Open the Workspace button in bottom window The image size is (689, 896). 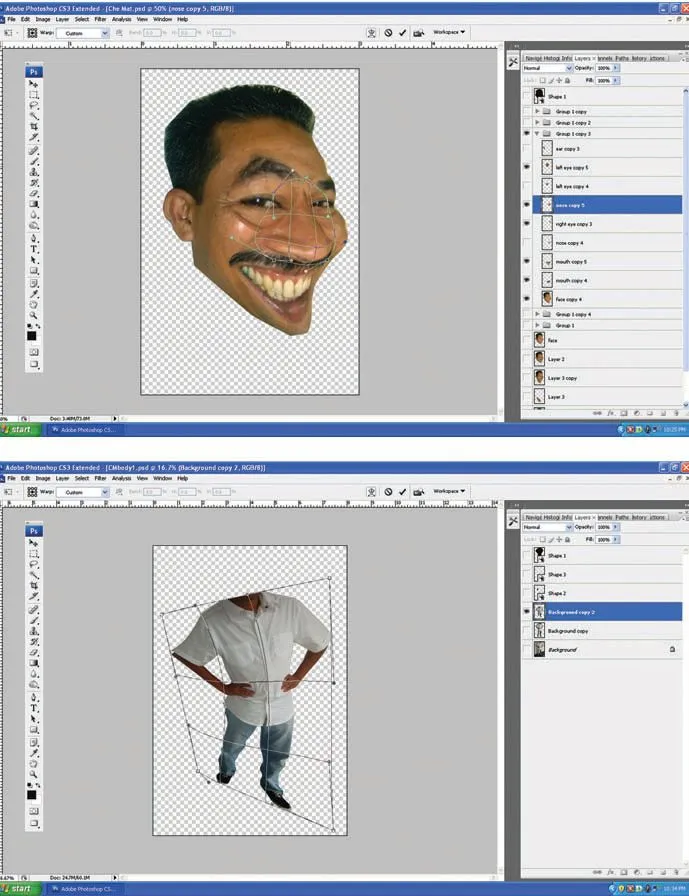449,491
